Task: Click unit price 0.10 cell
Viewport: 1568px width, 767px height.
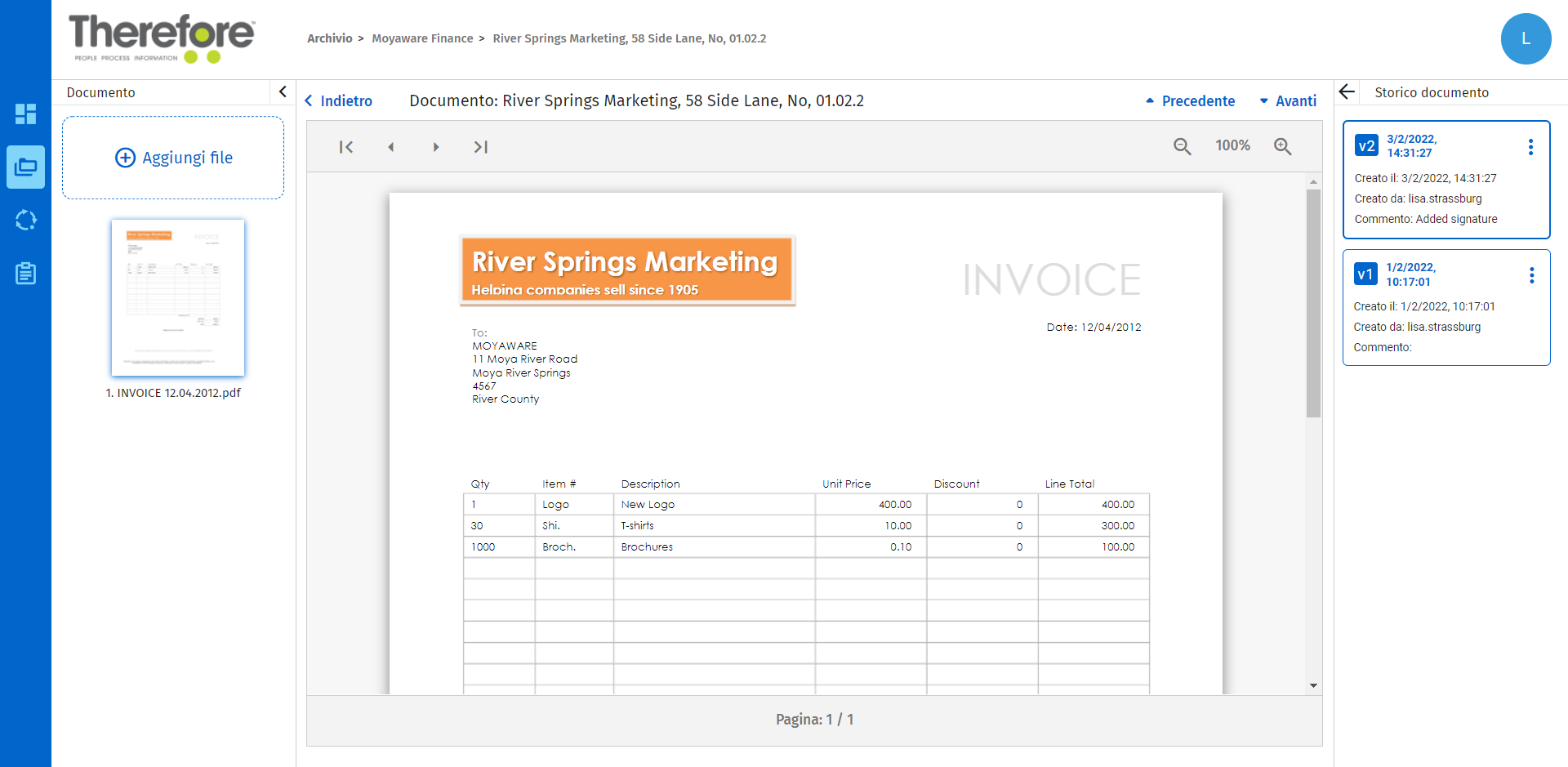Action: coord(871,547)
